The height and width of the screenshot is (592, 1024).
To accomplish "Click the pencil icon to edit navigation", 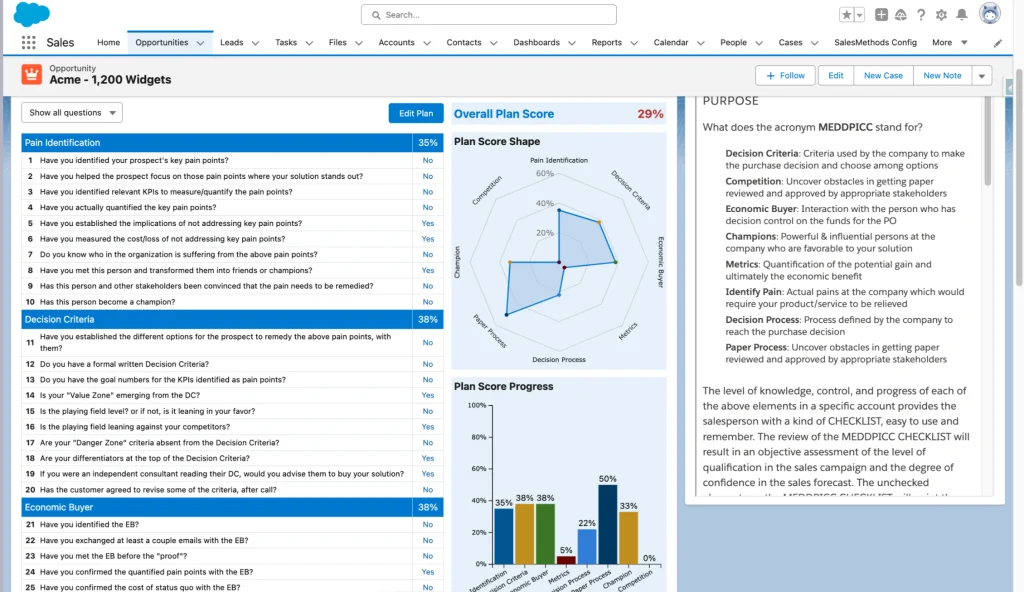I will (997, 43).
